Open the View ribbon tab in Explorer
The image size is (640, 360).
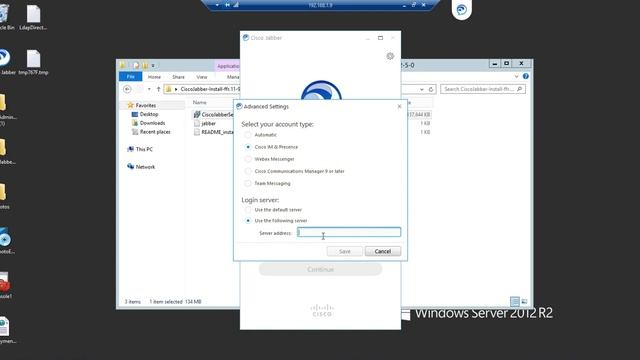[202, 77]
